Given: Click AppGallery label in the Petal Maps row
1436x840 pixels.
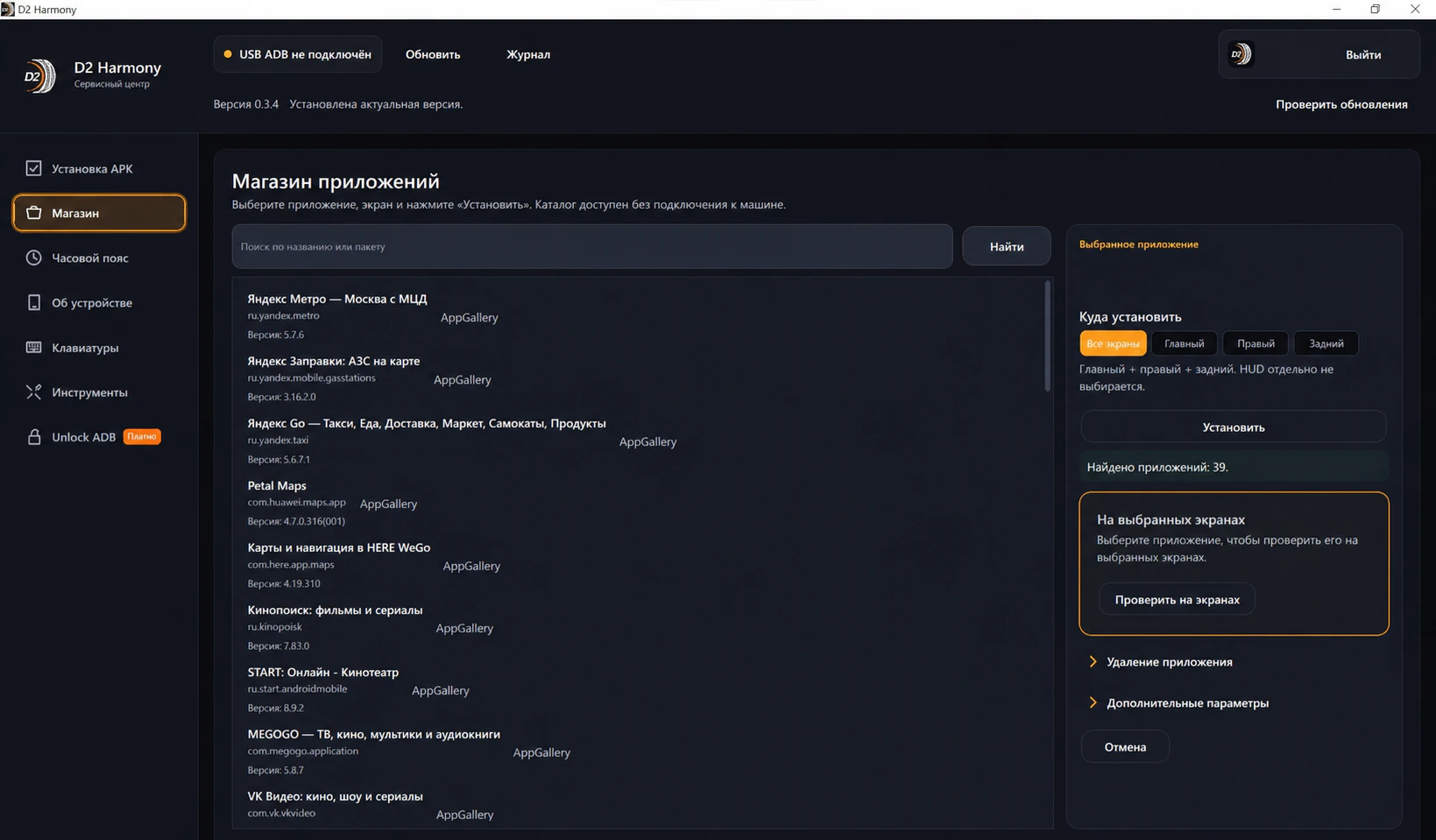Looking at the screenshot, I should [388, 504].
